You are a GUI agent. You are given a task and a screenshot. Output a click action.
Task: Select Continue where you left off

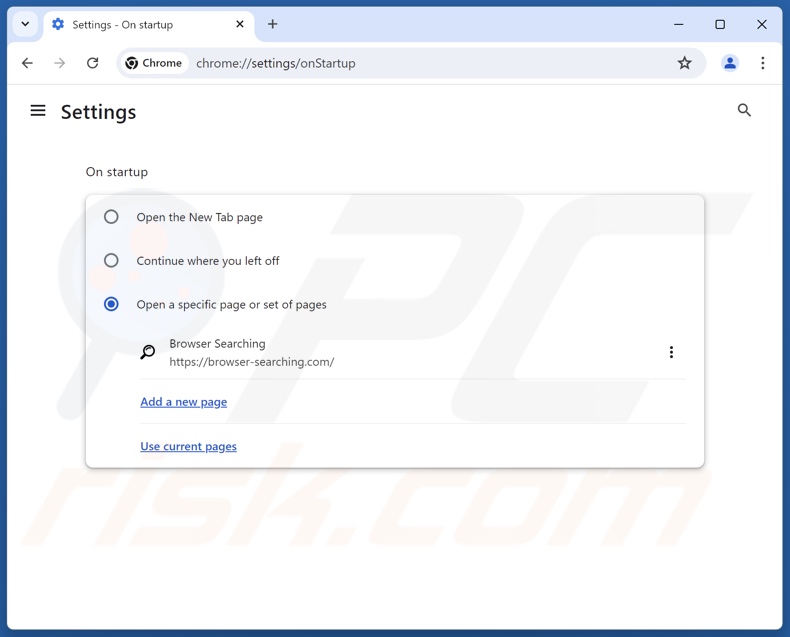[111, 261]
